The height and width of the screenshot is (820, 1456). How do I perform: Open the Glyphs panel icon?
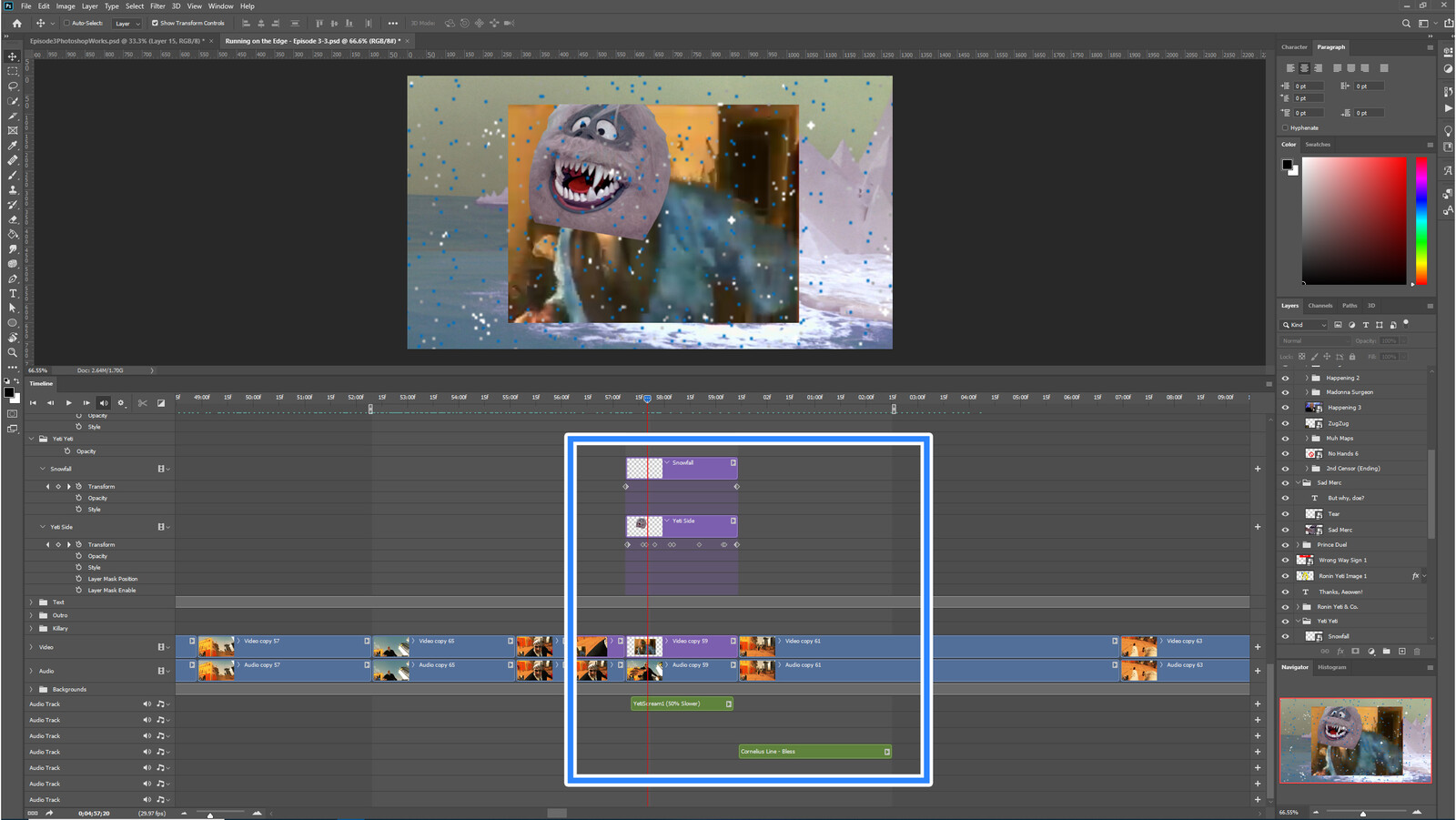(1448, 170)
